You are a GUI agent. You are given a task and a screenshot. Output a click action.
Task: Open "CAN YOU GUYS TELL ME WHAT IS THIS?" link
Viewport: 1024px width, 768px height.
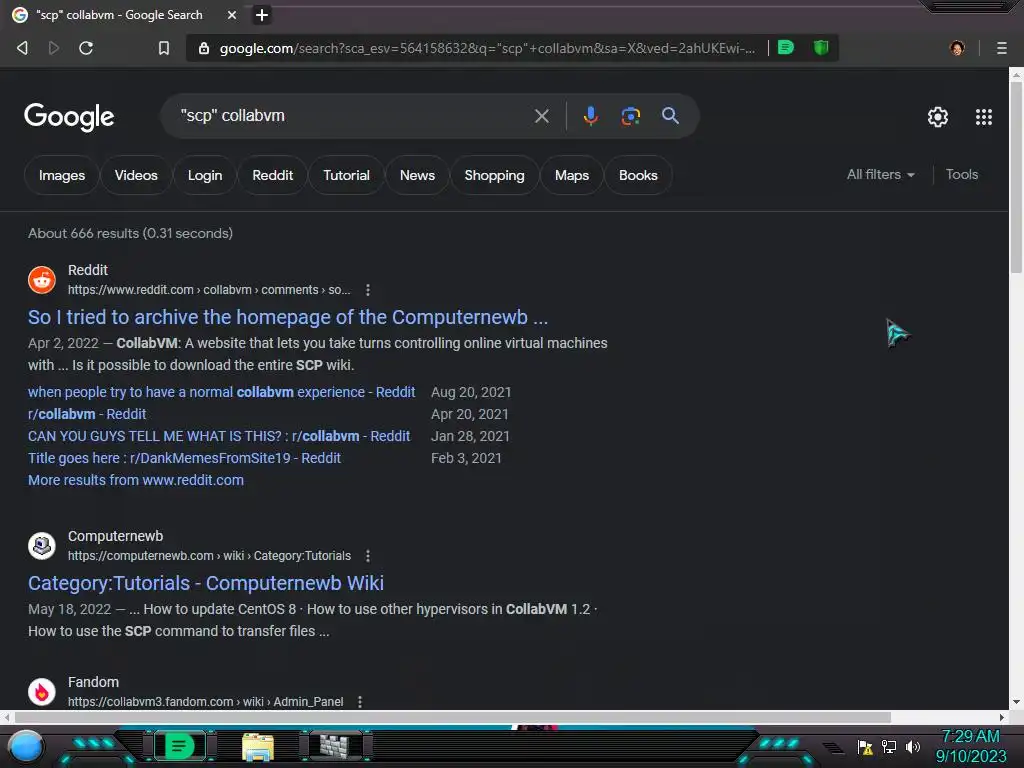[219, 436]
